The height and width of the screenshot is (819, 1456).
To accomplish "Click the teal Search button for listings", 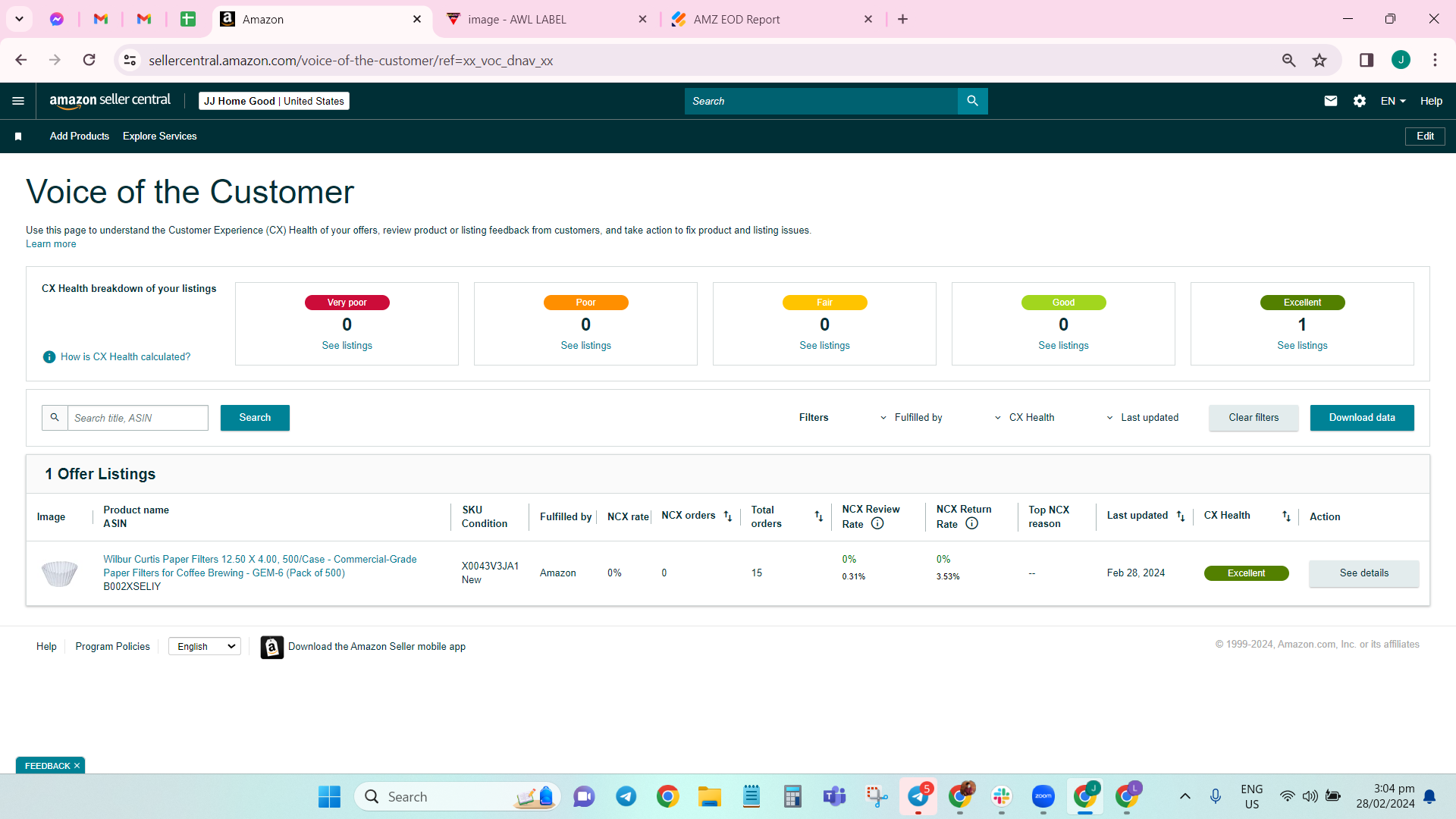I will [255, 418].
